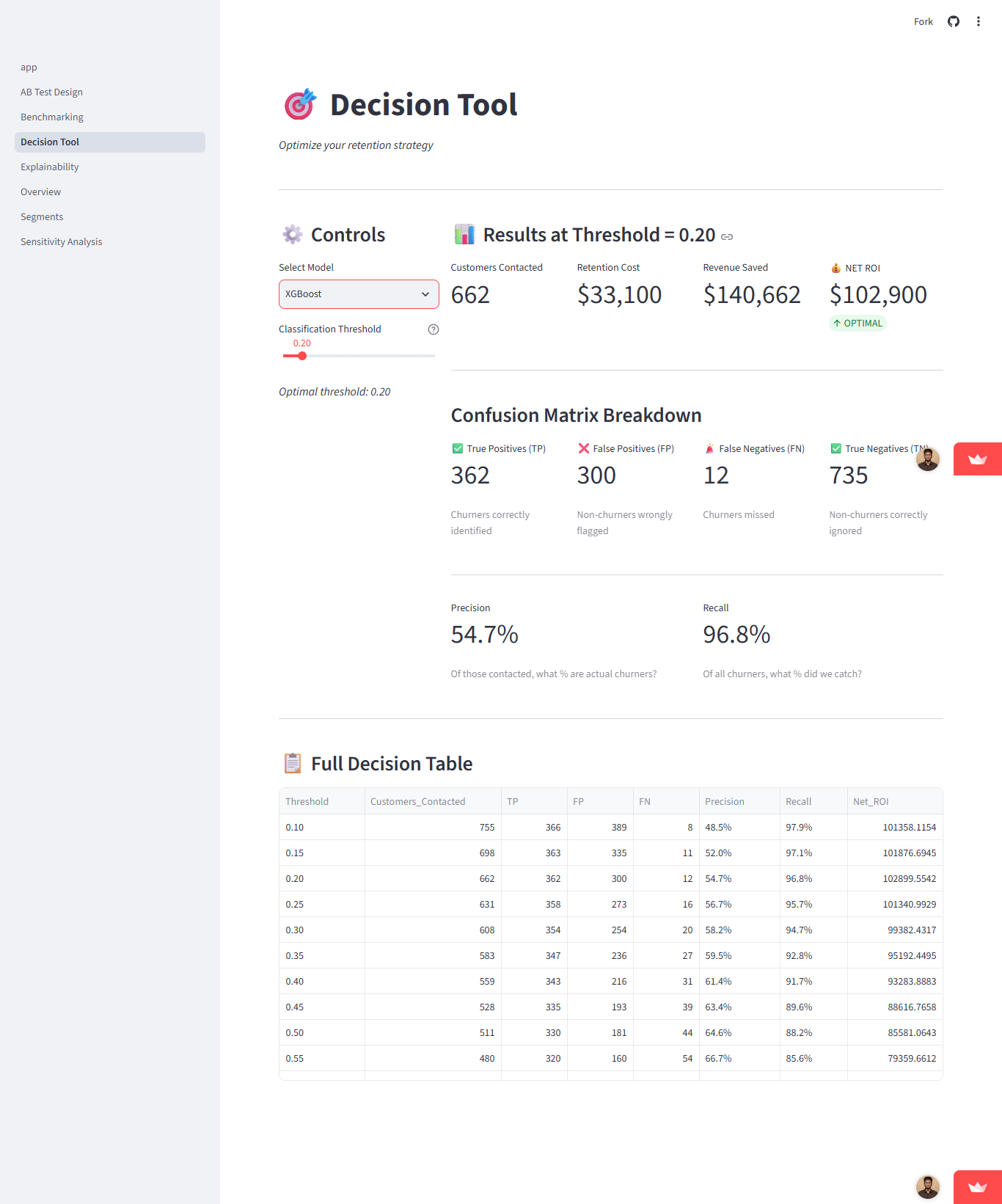
Task: Navigate to the Overview page
Action: (x=110, y=192)
